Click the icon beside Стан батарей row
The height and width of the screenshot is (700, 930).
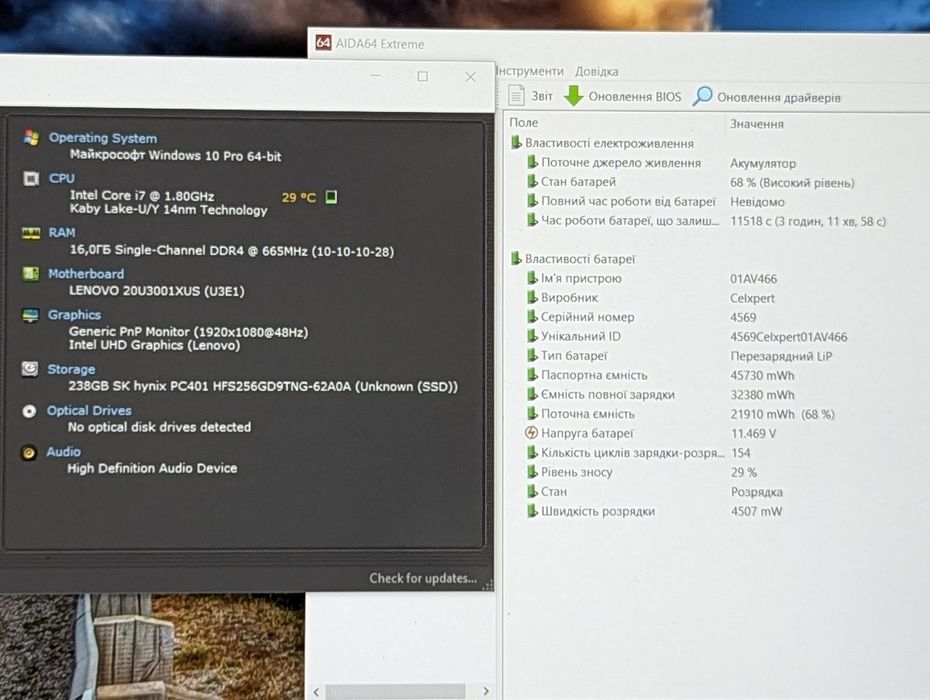click(x=532, y=182)
